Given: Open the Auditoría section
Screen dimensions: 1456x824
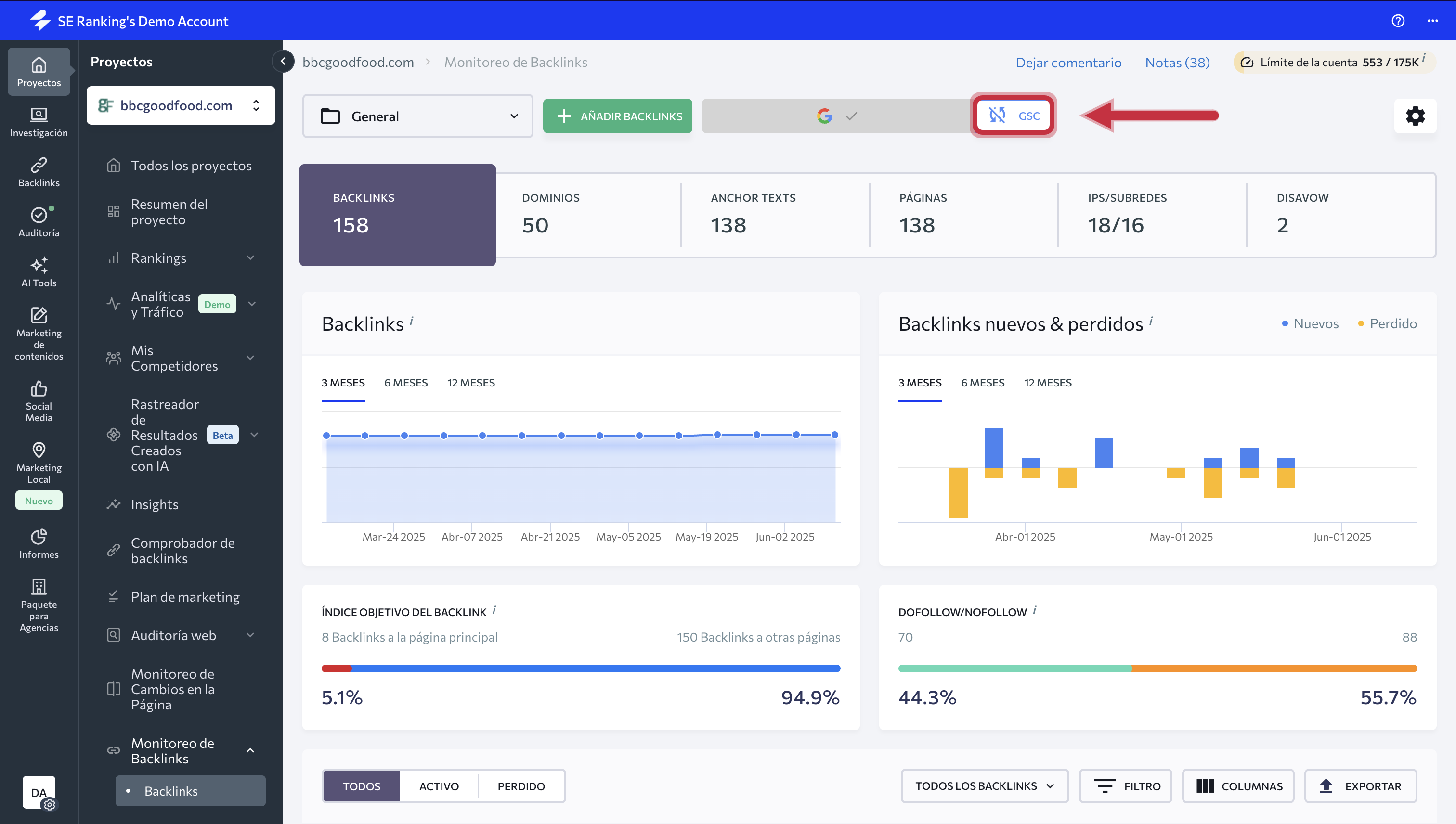Looking at the screenshot, I should coord(39,222).
